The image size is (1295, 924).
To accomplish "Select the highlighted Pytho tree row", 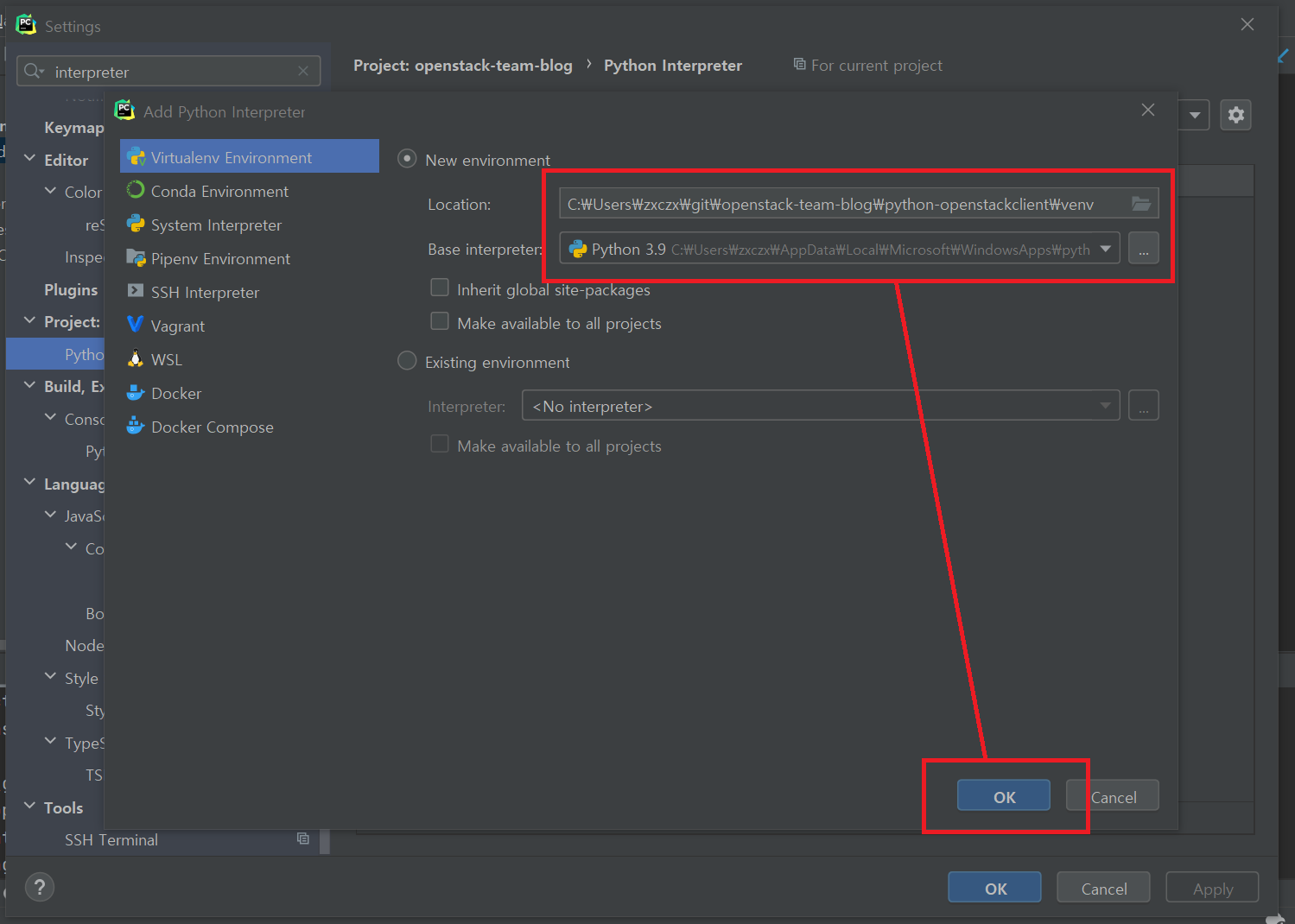I will pyautogui.click(x=55, y=354).
